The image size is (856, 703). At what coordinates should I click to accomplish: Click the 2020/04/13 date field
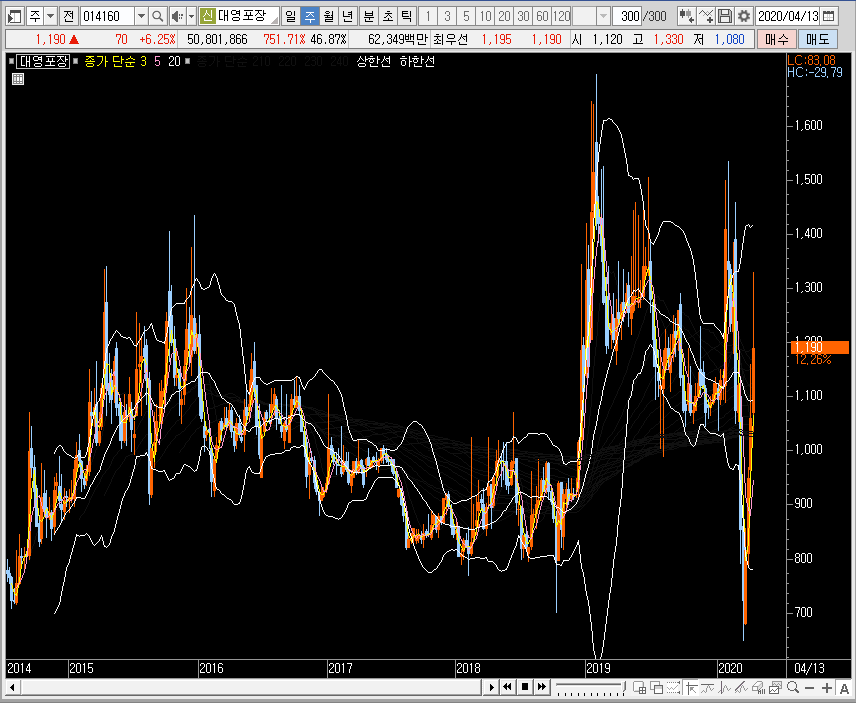click(x=788, y=16)
